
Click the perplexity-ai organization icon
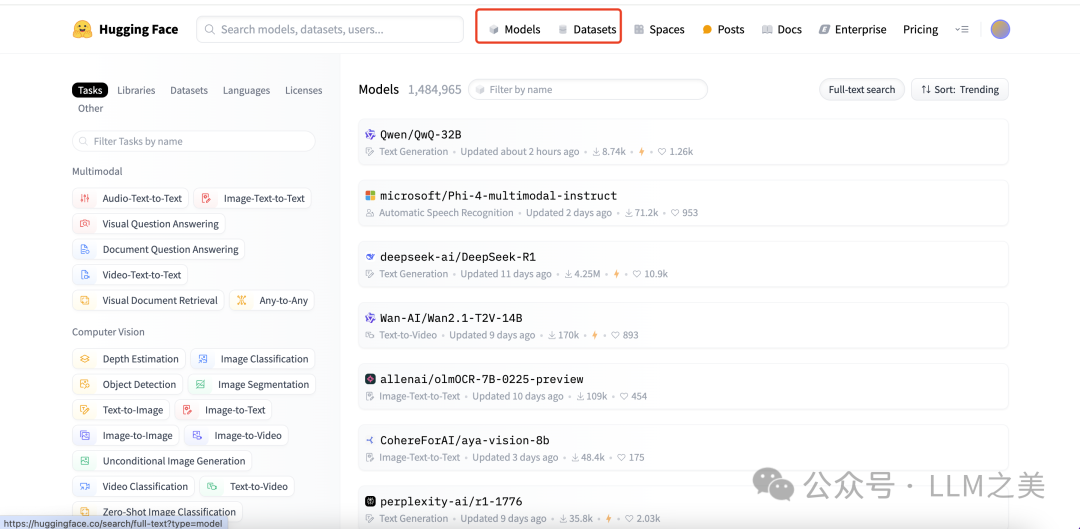[371, 501]
